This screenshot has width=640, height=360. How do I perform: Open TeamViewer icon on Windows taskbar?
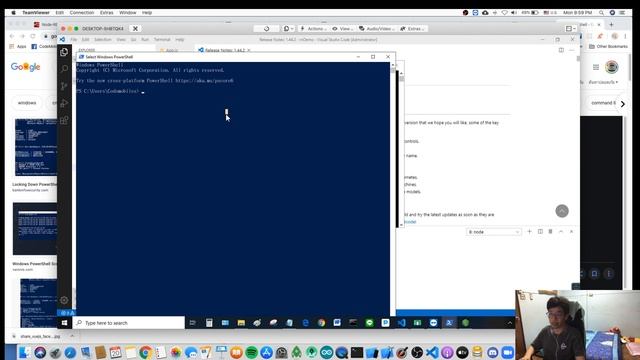click(x=433, y=323)
